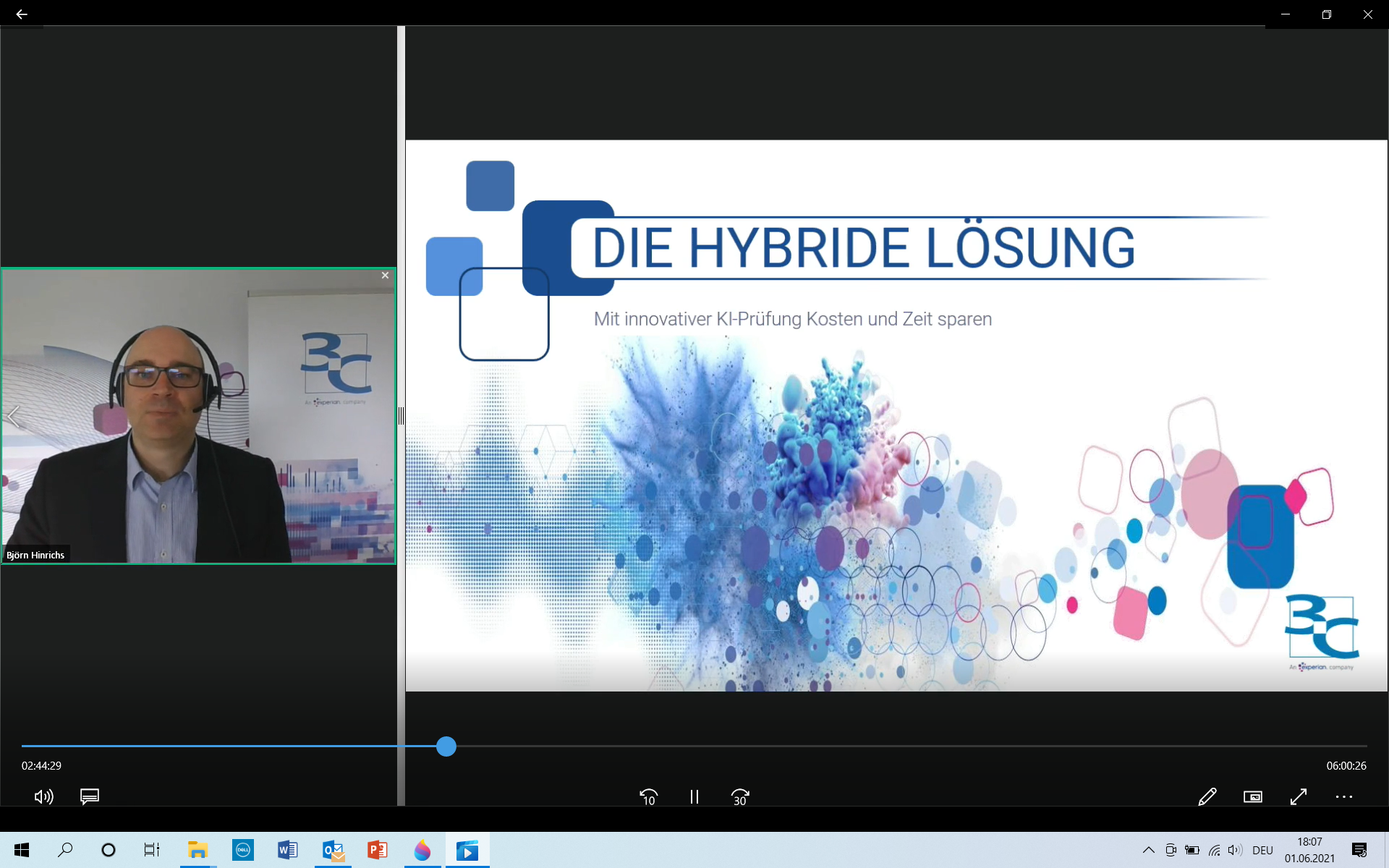
Task: Click the vertical divider handle between panels
Action: tap(401, 416)
